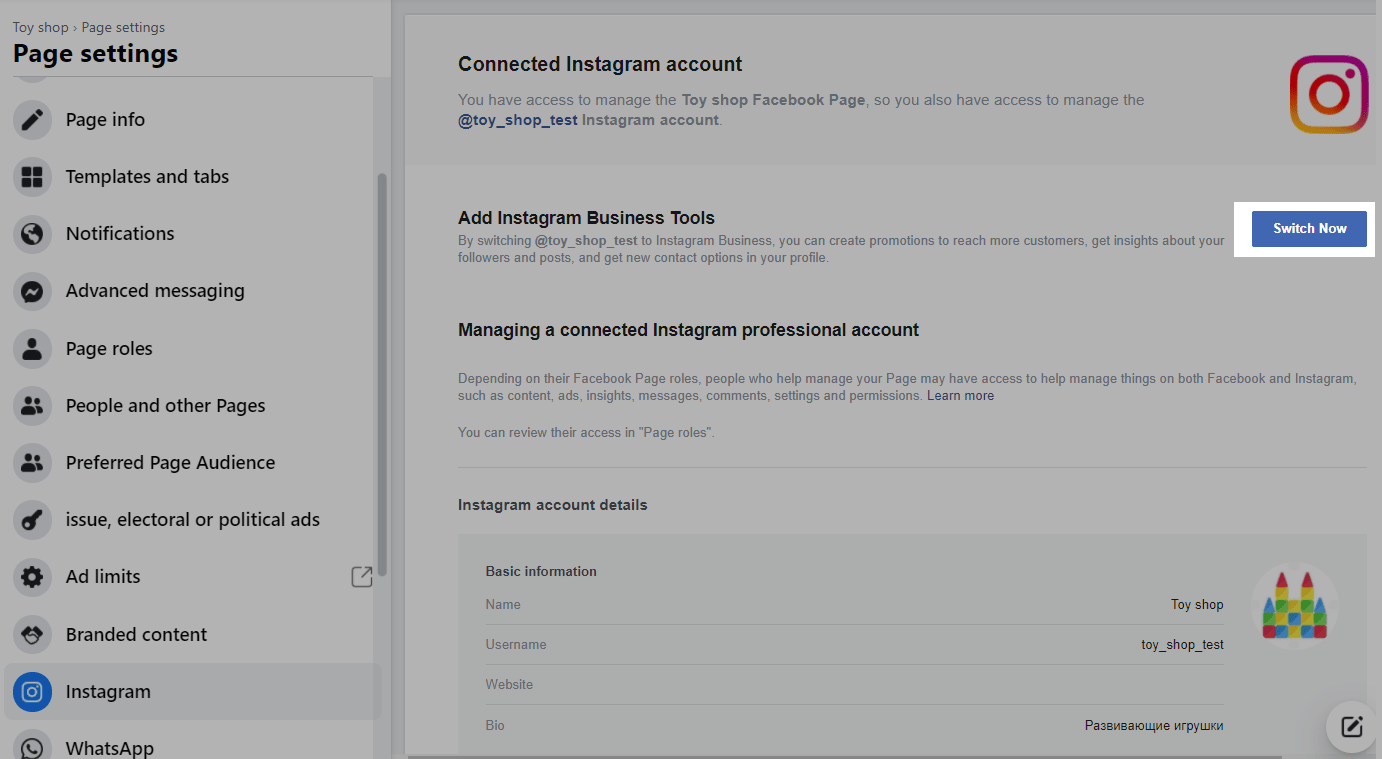Follow the Learn more link
Image resolution: width=1382 pixels, height=759 pixels.
(x=960, y=396)
